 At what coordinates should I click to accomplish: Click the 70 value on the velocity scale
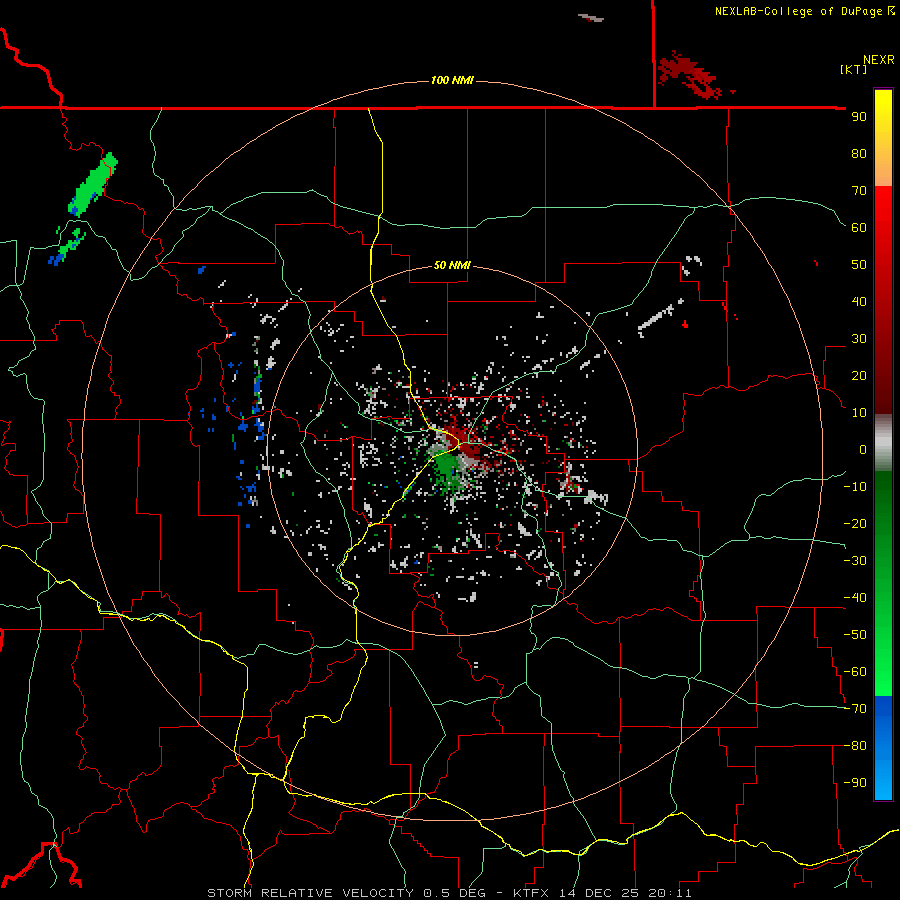click(859, 191)
